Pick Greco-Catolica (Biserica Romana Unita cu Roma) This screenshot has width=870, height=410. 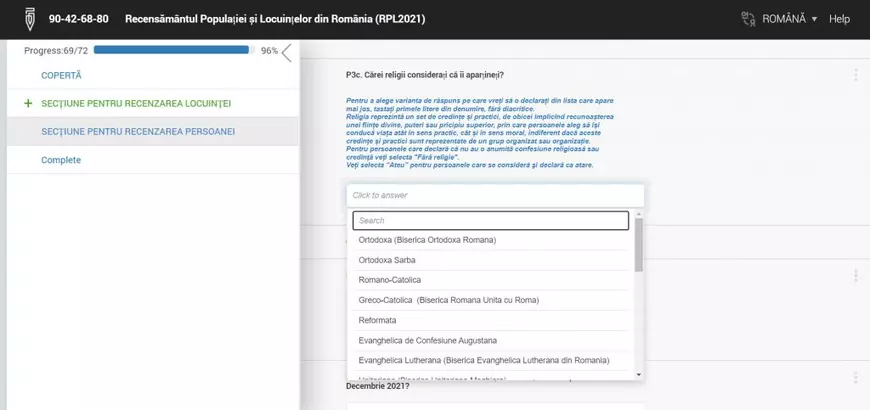click(x=448, y=300)
